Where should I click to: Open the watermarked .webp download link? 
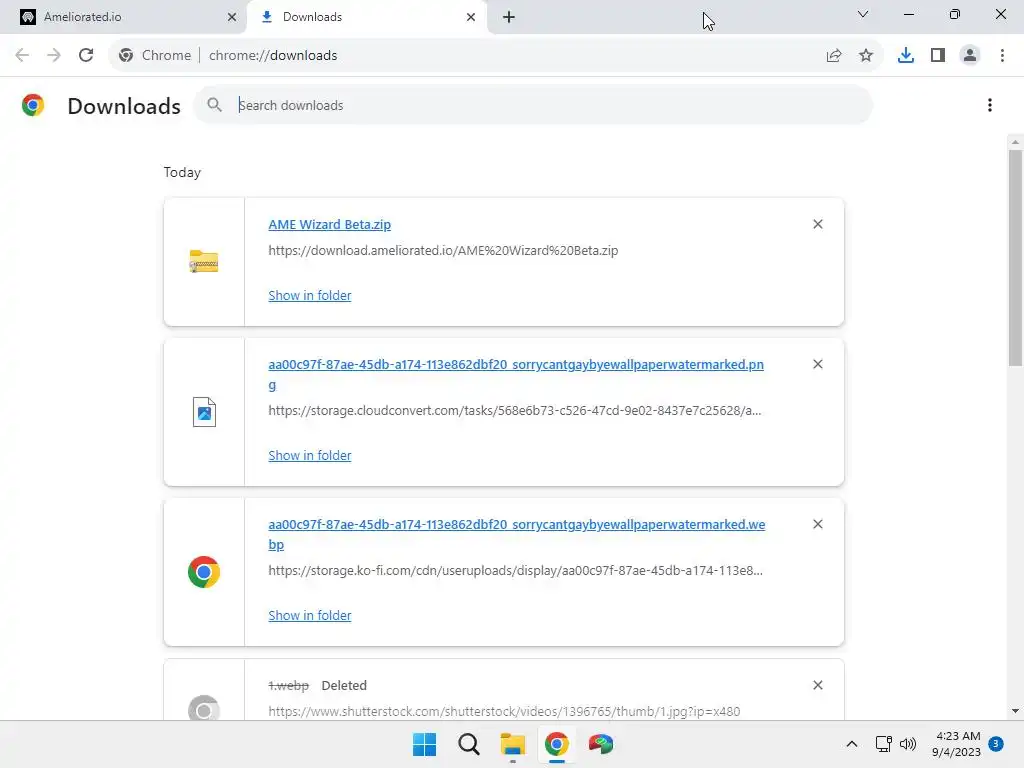(517, 534)
